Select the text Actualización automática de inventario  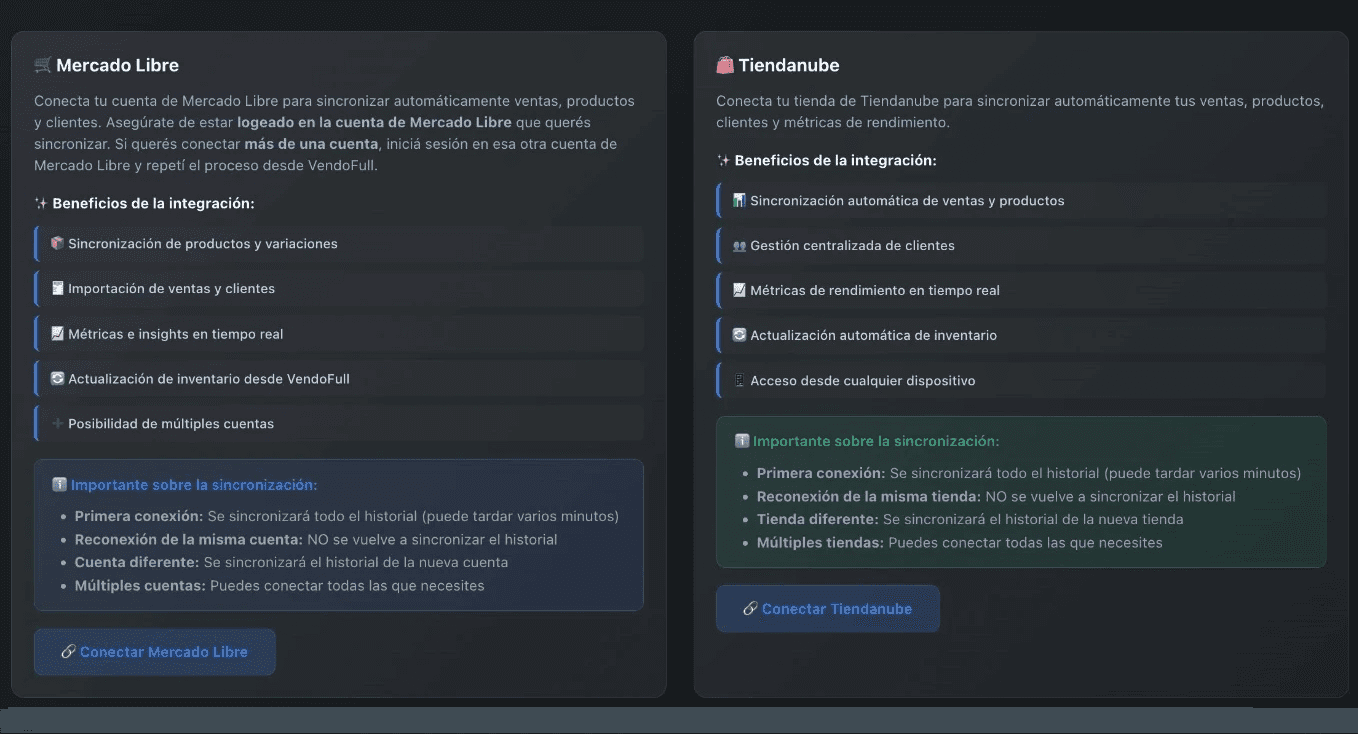pyautogui.click(x=873, y=336)
